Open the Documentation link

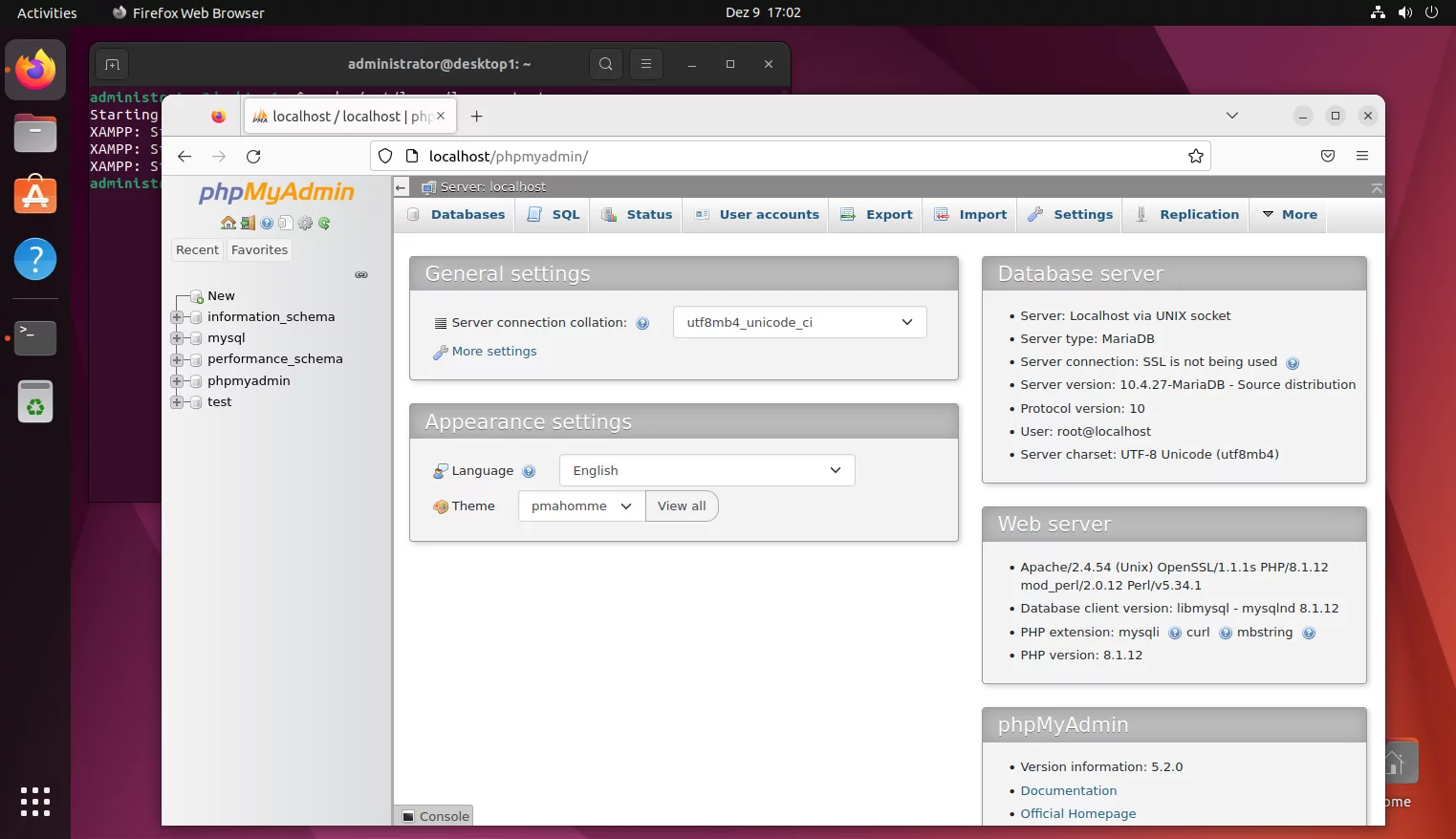1068,791
